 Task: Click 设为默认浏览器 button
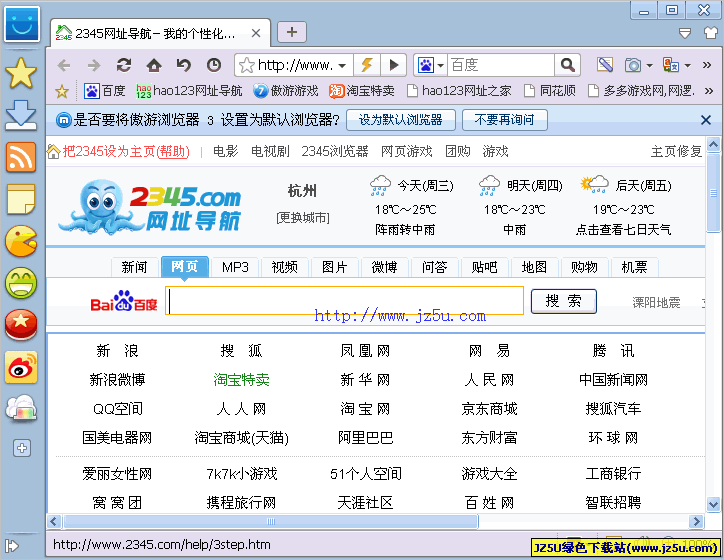pos(401,120)
